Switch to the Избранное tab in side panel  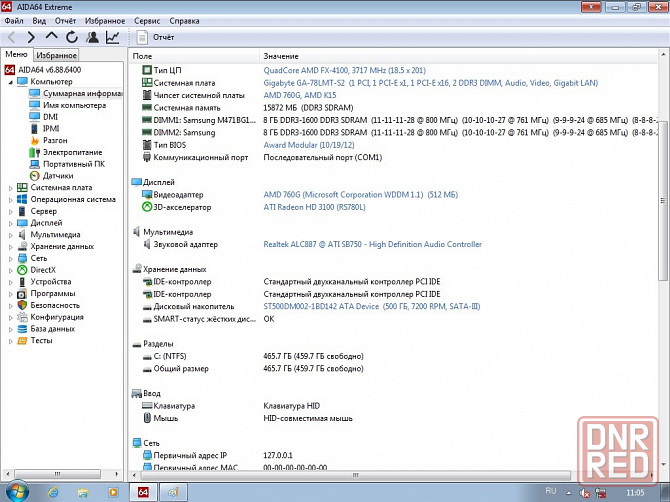(56, 55)
